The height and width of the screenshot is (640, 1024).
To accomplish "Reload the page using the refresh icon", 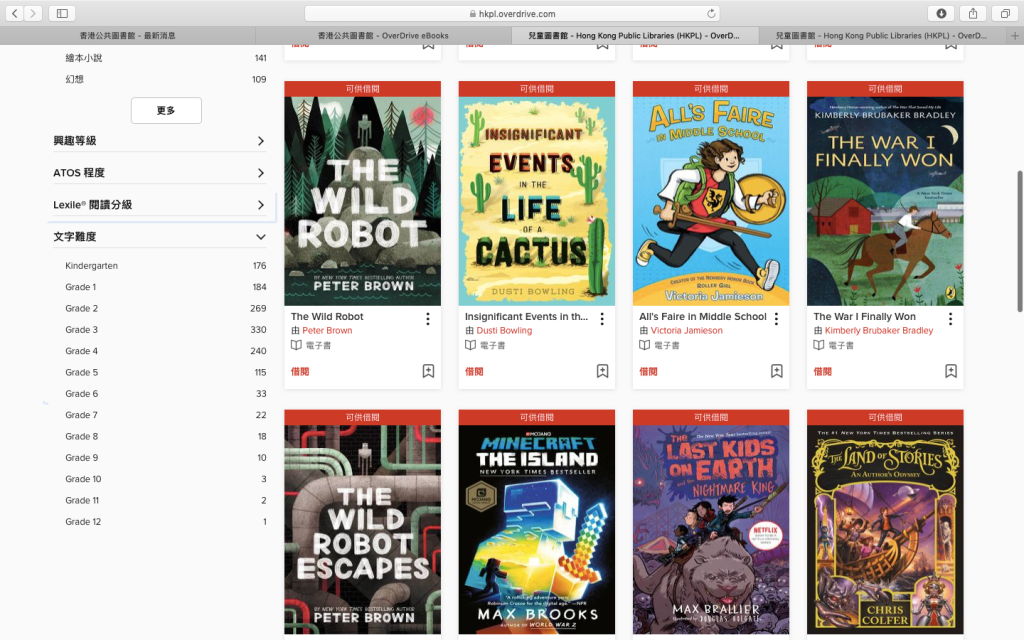I will point(711,14).
